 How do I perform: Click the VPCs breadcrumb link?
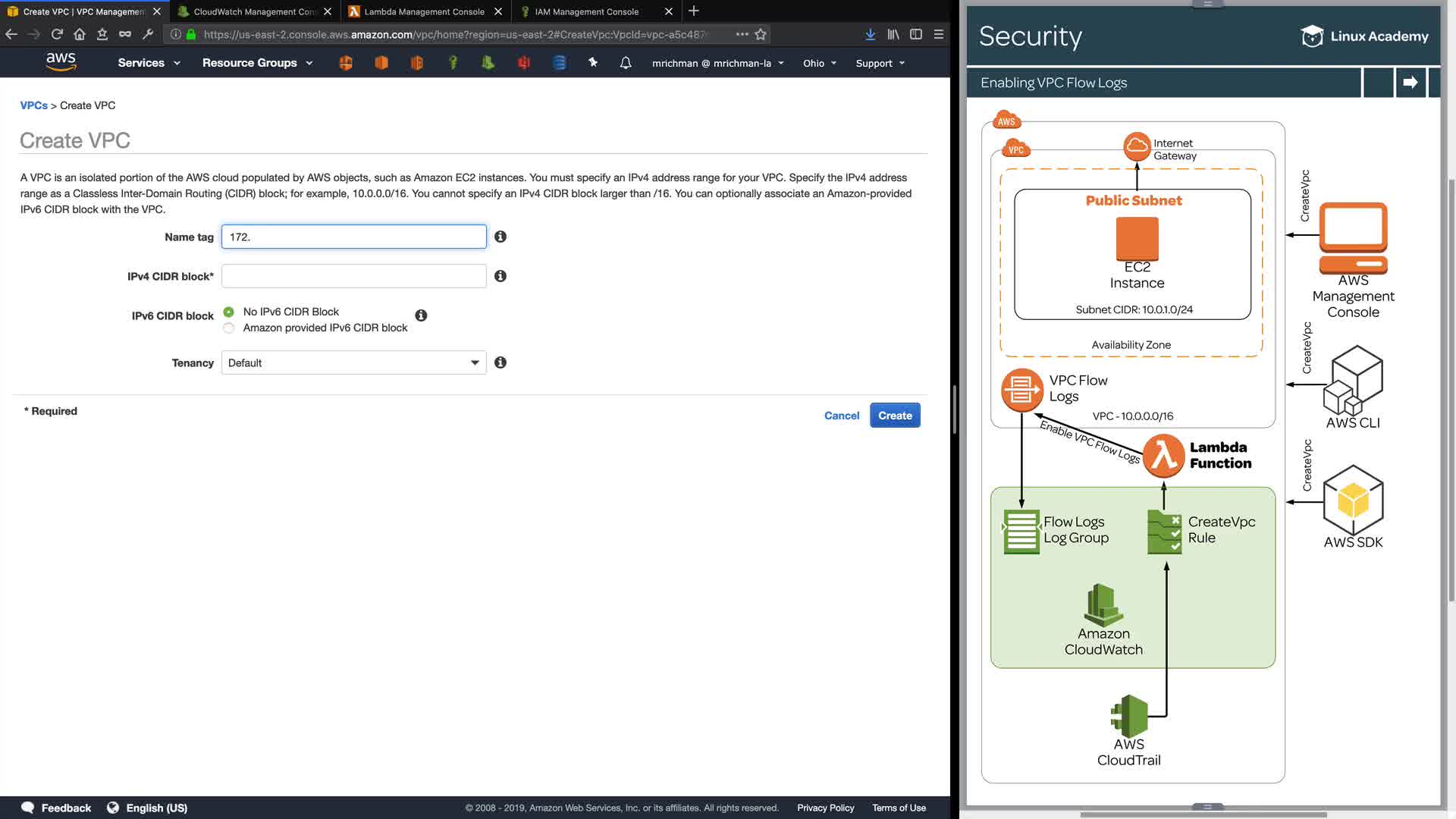click(33, 105)
